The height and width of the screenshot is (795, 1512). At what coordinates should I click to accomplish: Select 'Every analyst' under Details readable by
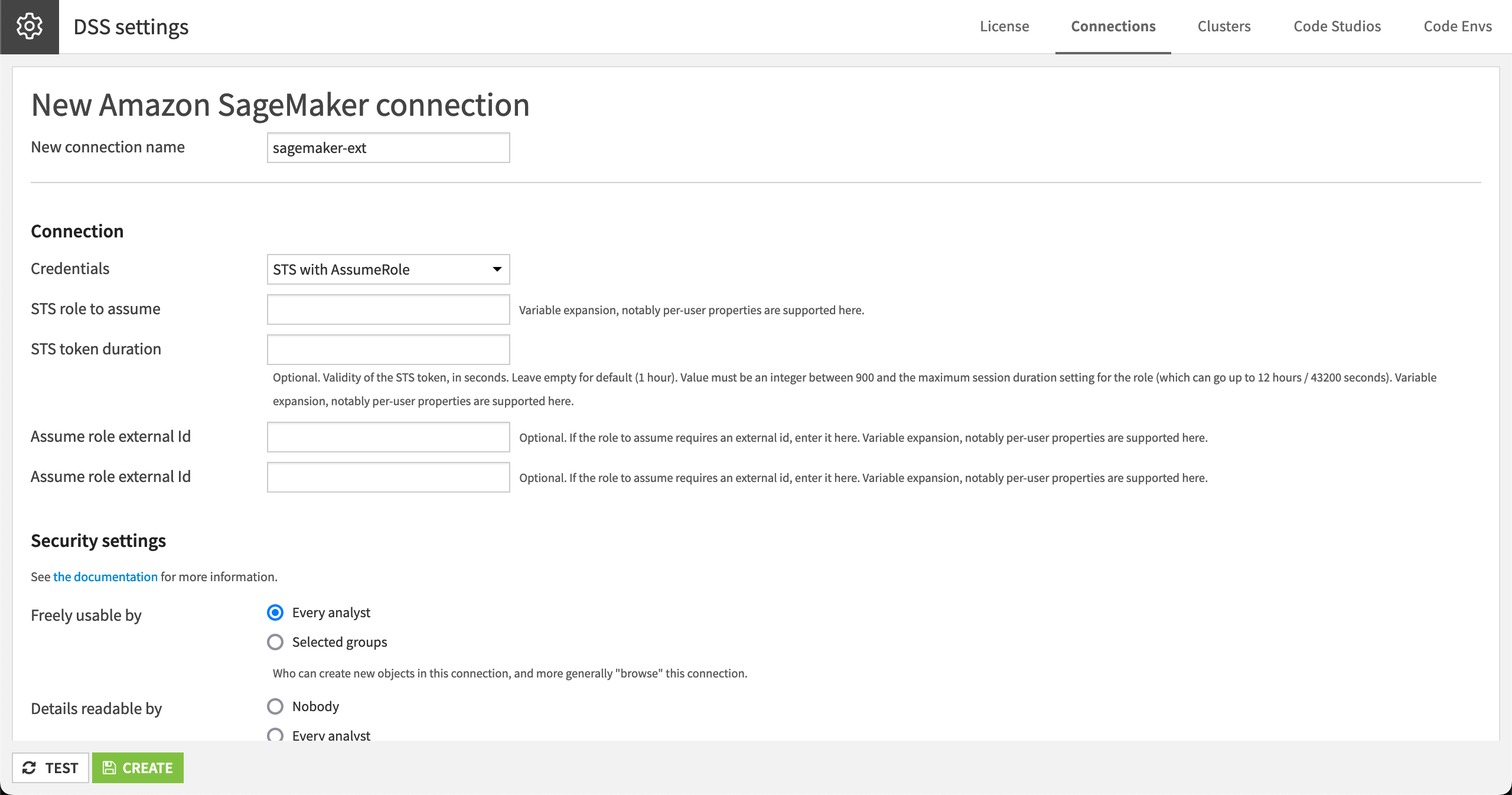coord(275,735)
